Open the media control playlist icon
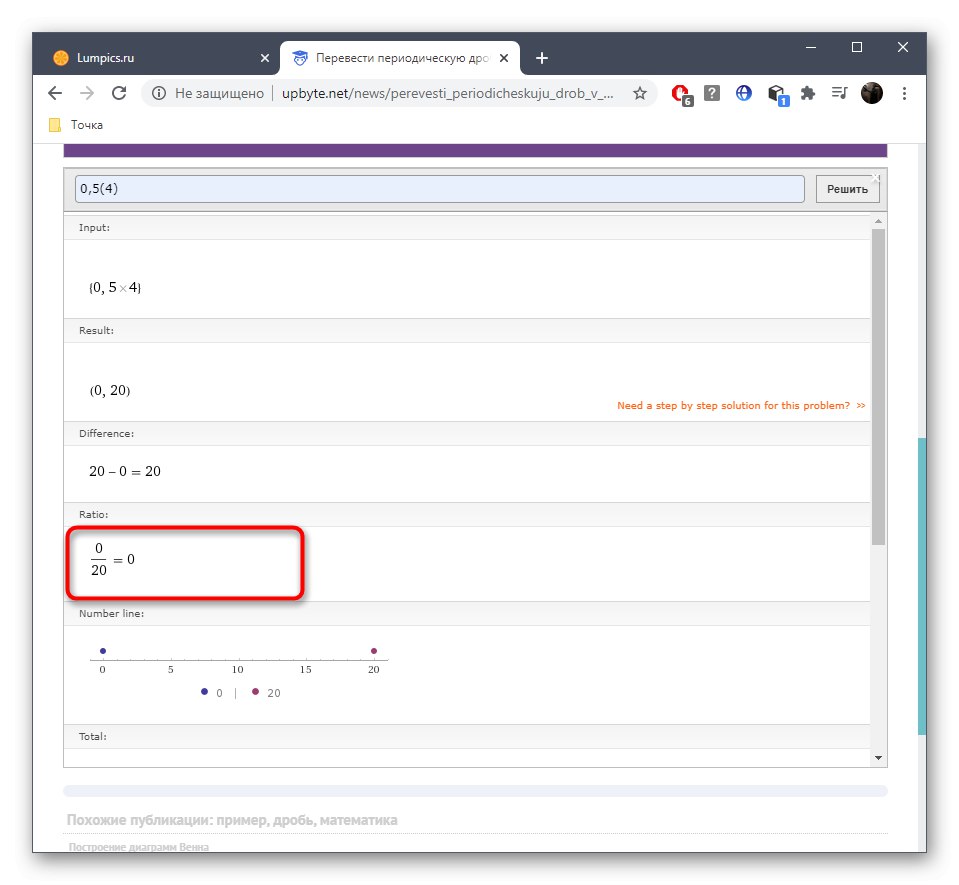This screenshot has height=885, width=959. (x=840, y=93)
